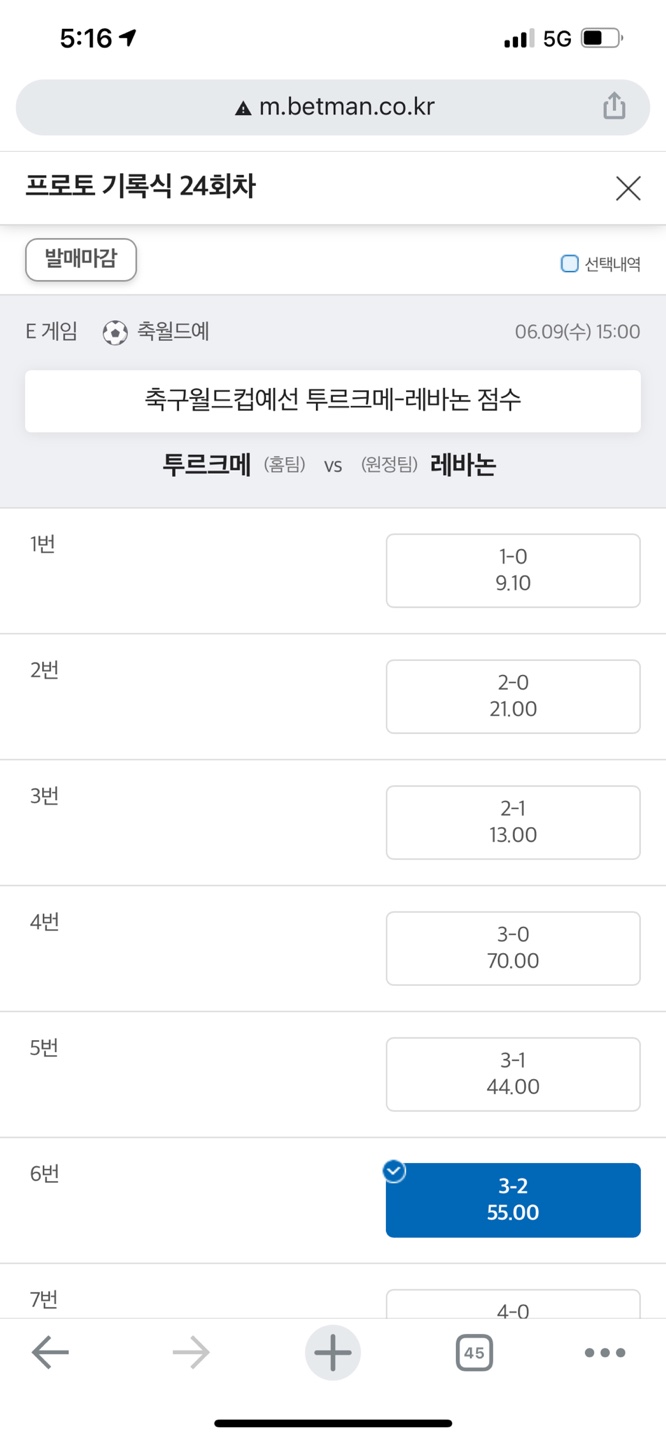Select the 1-0 score at 9.10
Viewport: 666px width, 1440px height.
coord(513,570)
